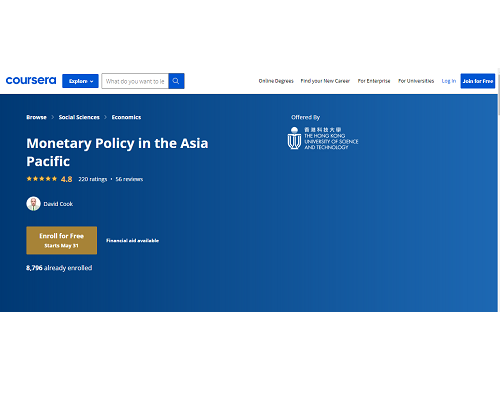The width and height of the screenshot is (500, 400).
Task: Click Log In
Action: click(449, 81)
